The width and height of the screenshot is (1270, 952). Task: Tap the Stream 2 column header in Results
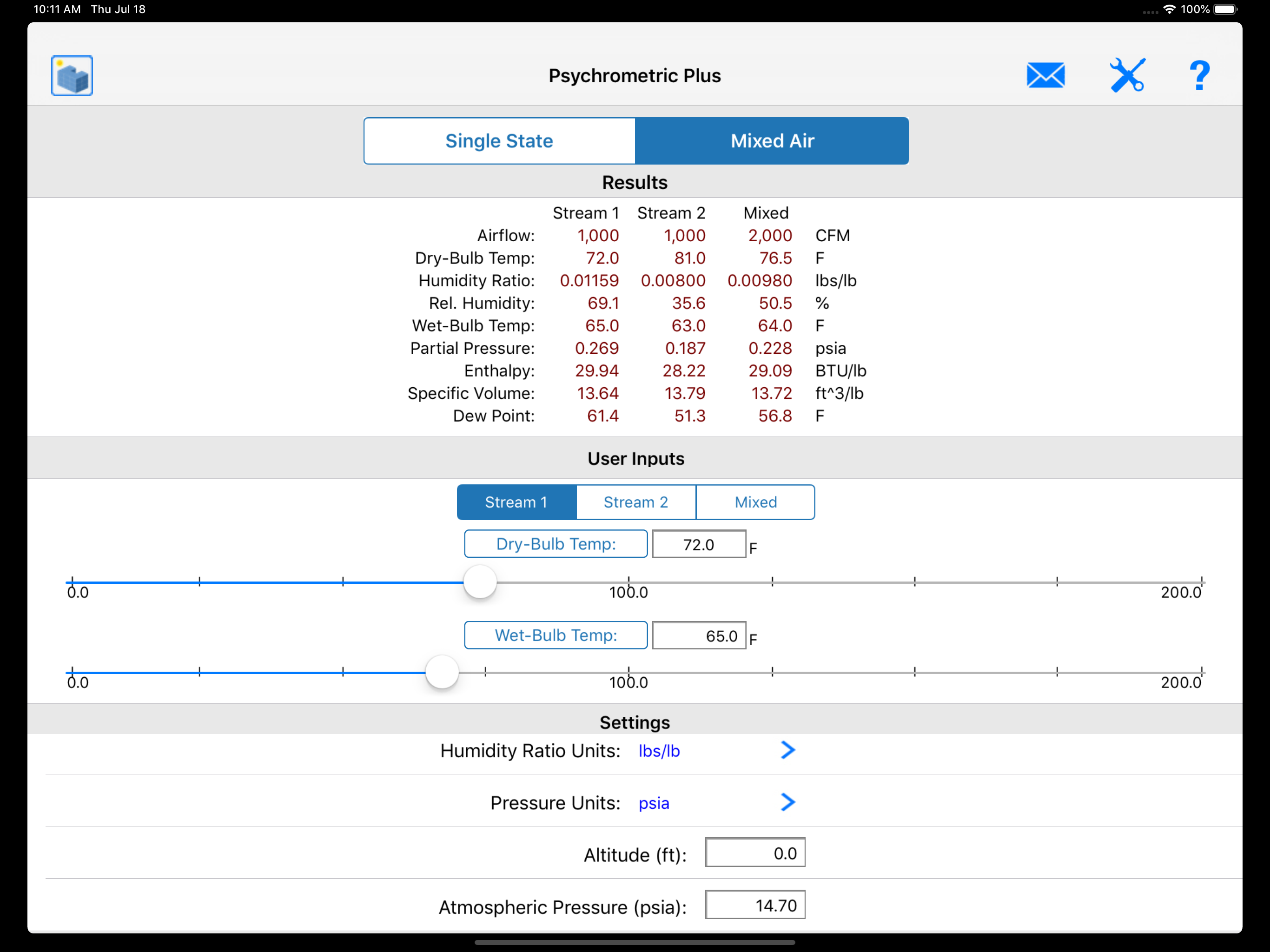click(x=671, y=213)
